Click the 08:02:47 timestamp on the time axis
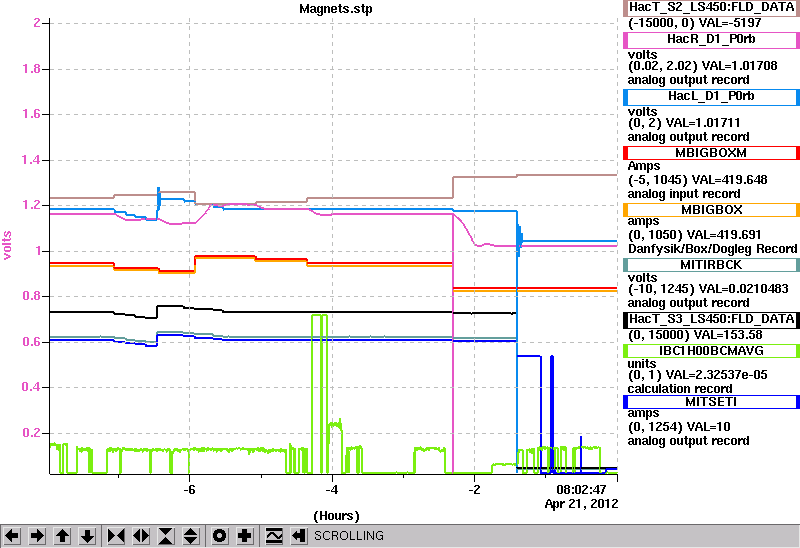The height and width of the screenshot is (548, 800). point(581,490)
